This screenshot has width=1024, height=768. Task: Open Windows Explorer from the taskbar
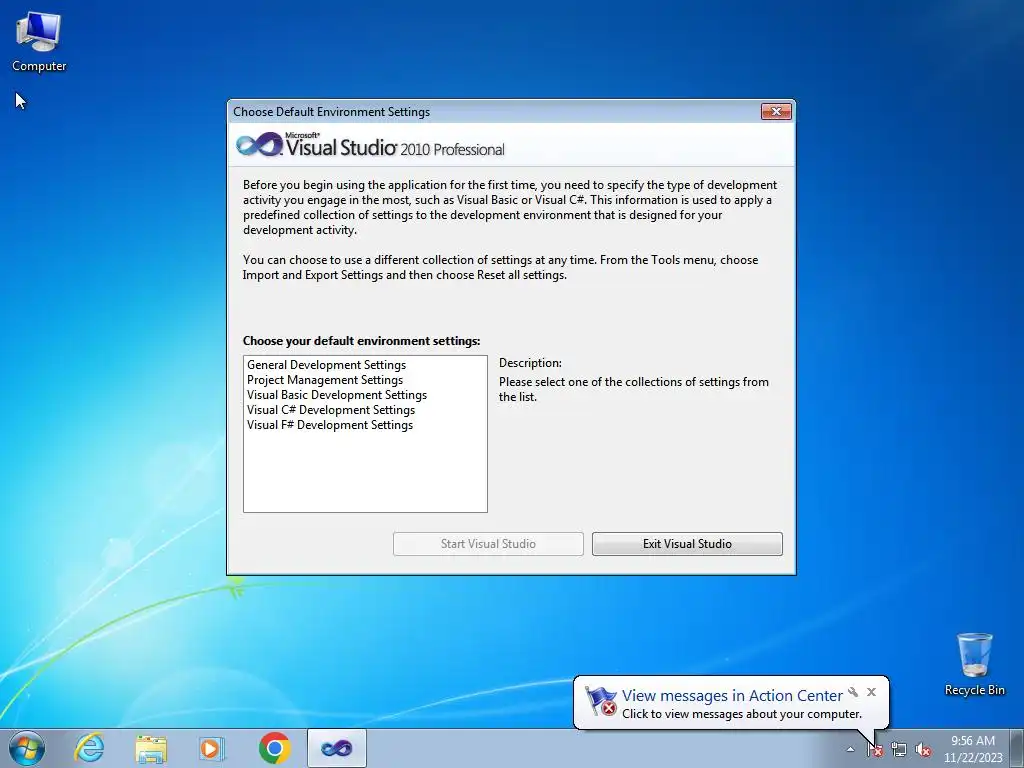(151, 748)
